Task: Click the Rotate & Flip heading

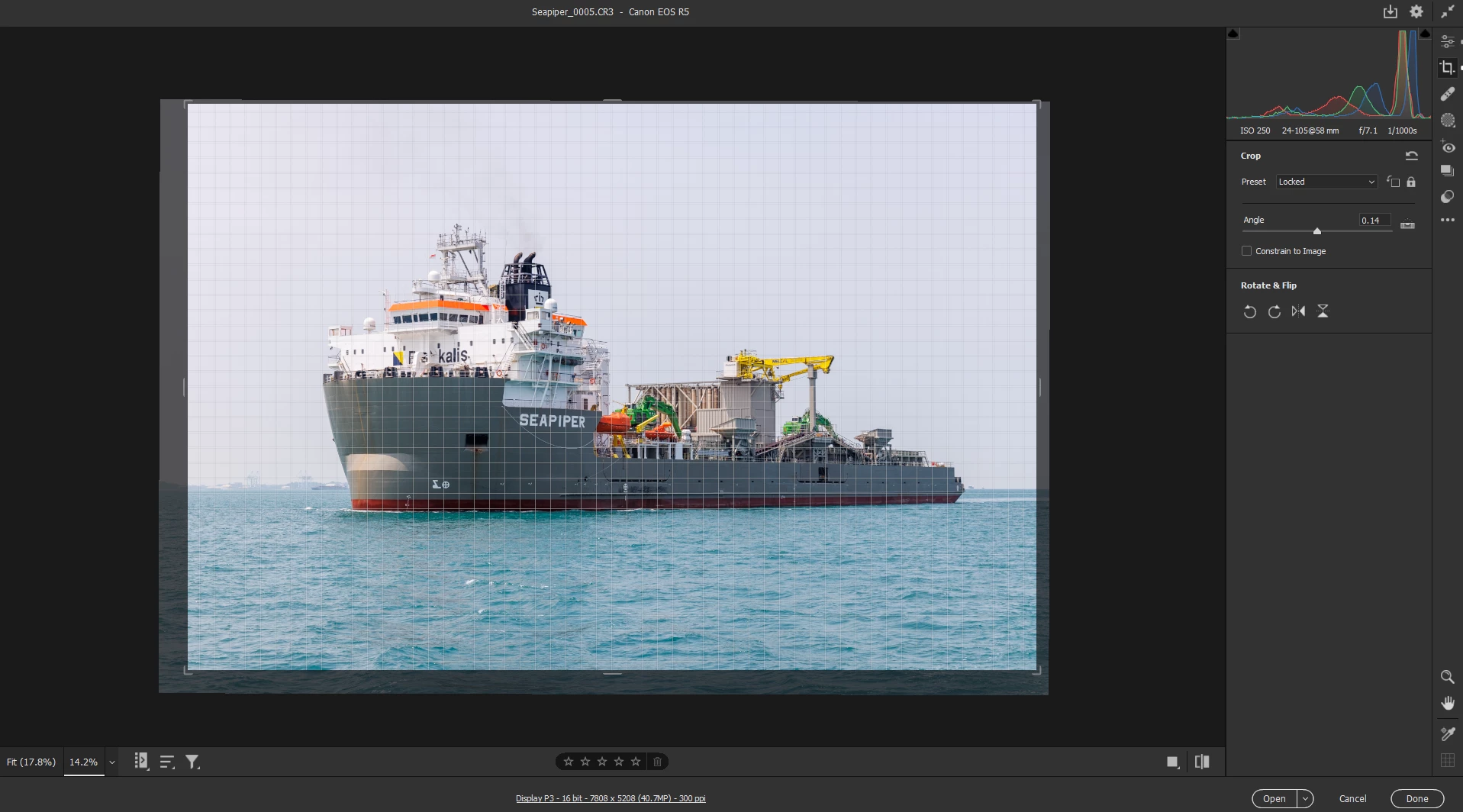Action: coord(1268,285)
